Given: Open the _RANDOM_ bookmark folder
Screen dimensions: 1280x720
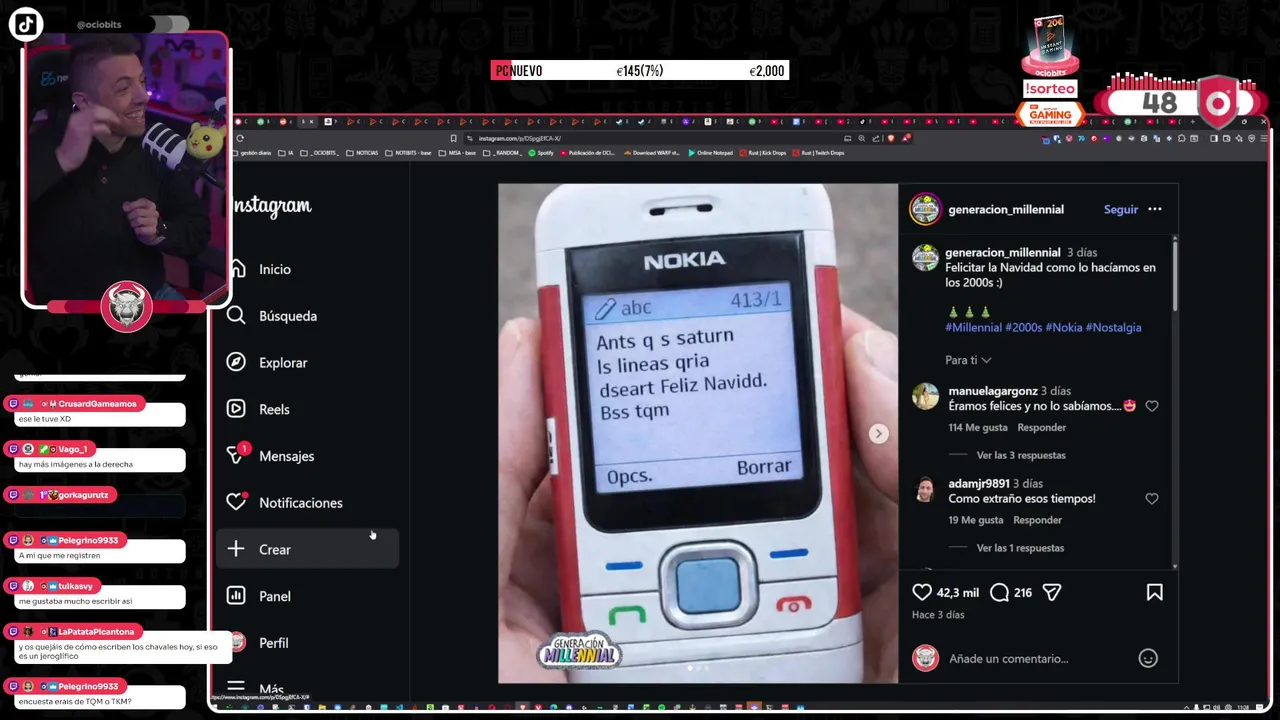Looking at the screenshot, I should point(503,153).
